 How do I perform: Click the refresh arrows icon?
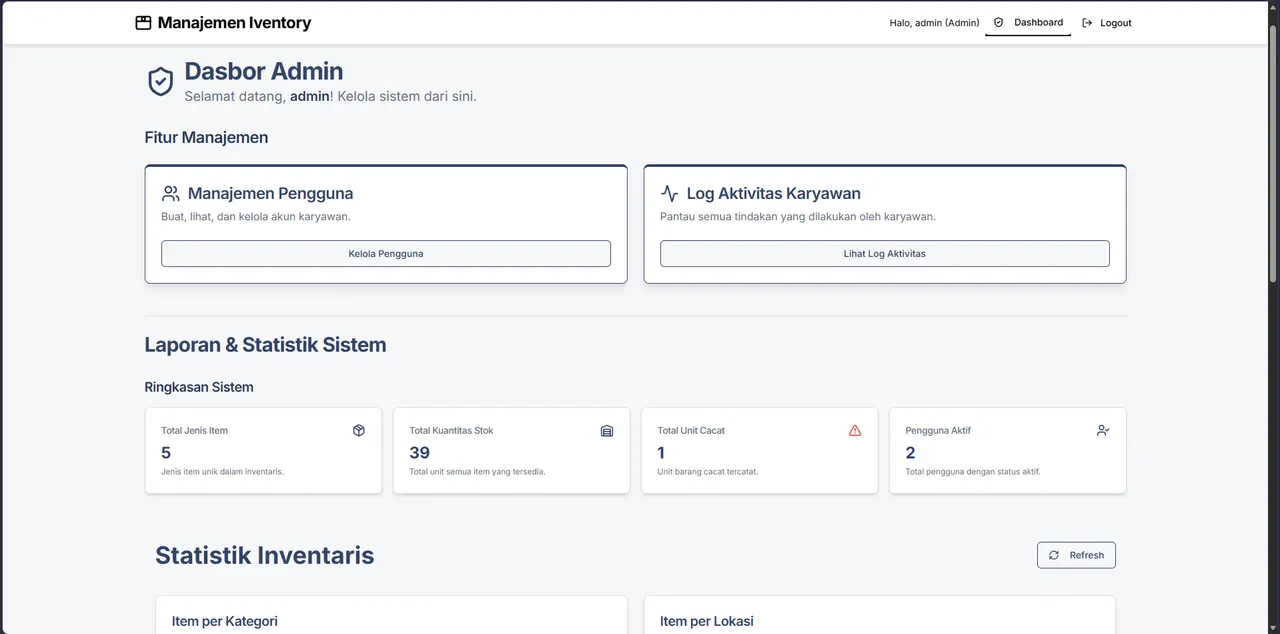1054,555
